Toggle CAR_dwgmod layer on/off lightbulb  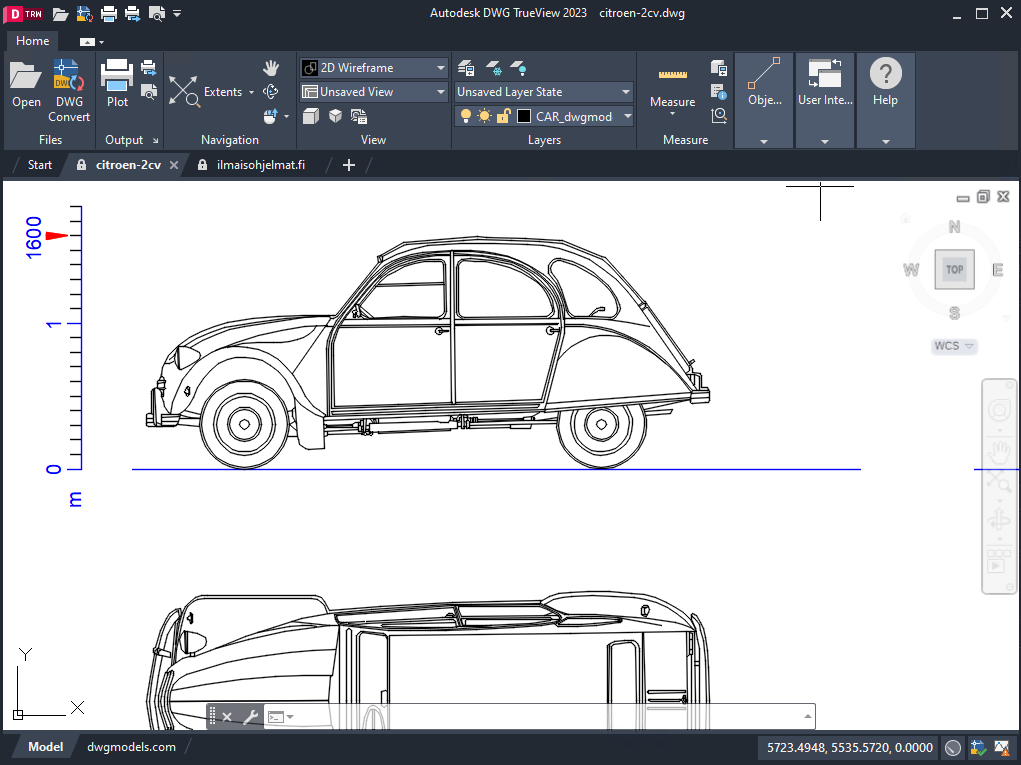tap(466, 117)
